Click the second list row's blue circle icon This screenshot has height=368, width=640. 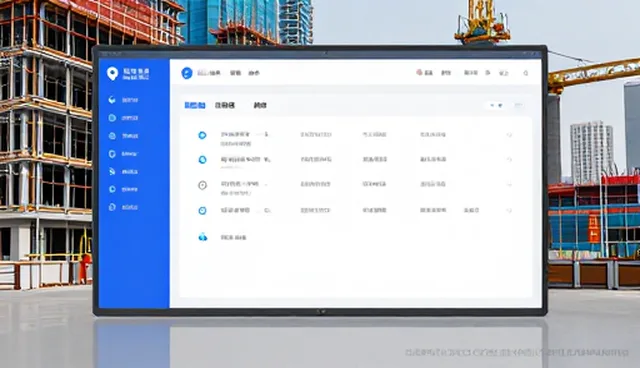202,160
